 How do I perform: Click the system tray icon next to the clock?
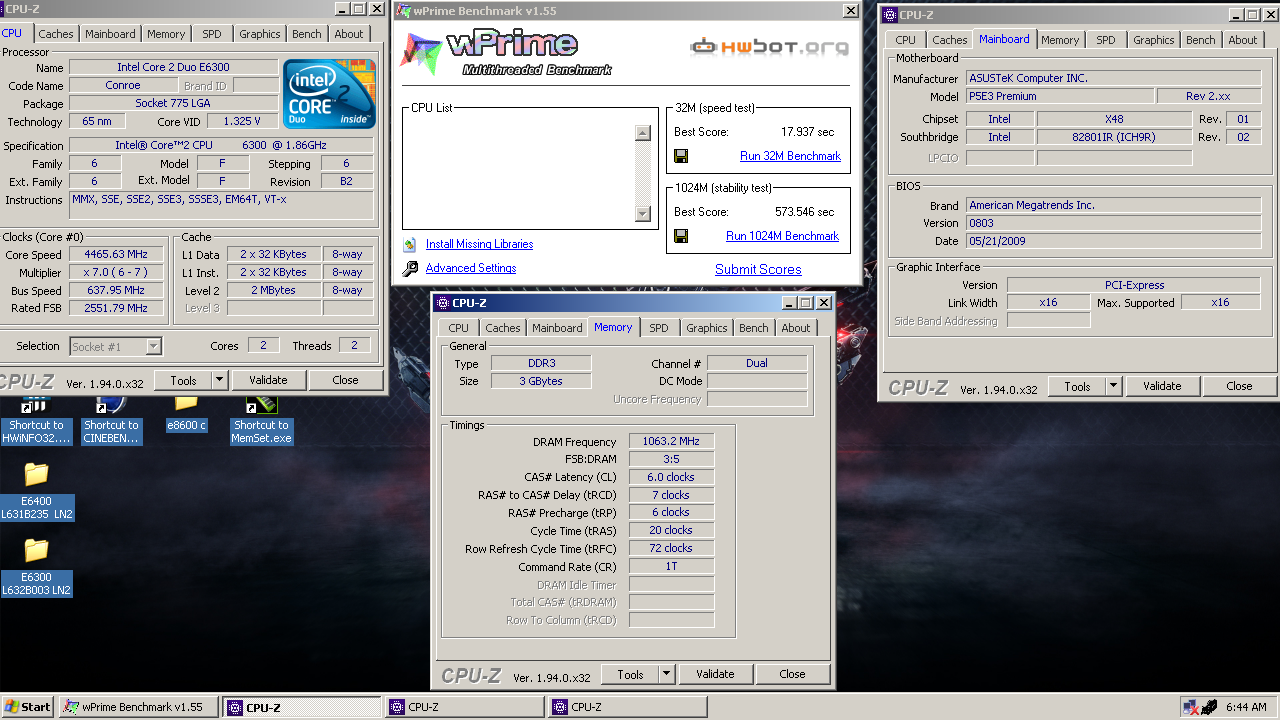pyautogui.click(x=1210, y=707)
